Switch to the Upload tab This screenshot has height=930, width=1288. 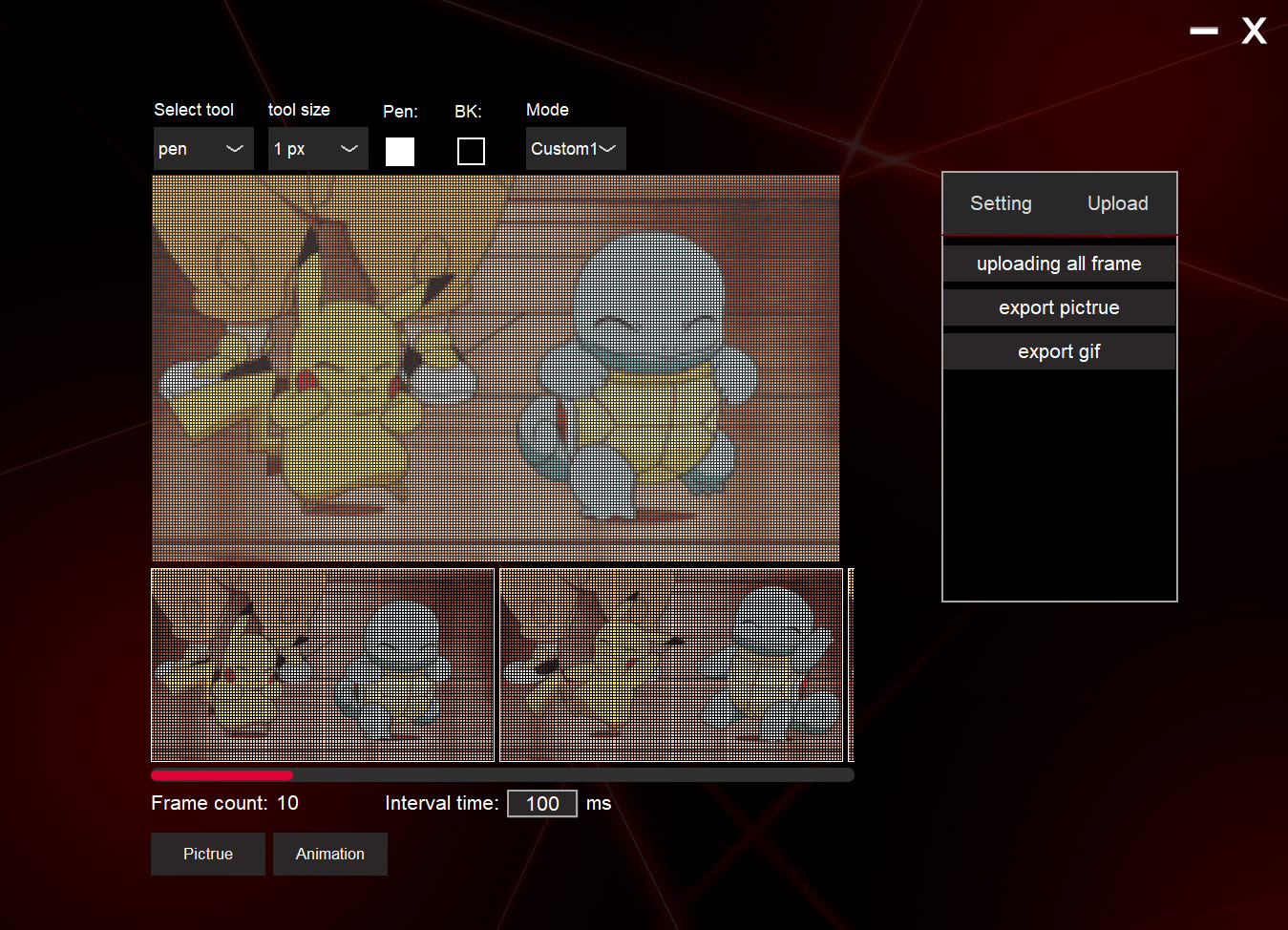(1117, 203)
